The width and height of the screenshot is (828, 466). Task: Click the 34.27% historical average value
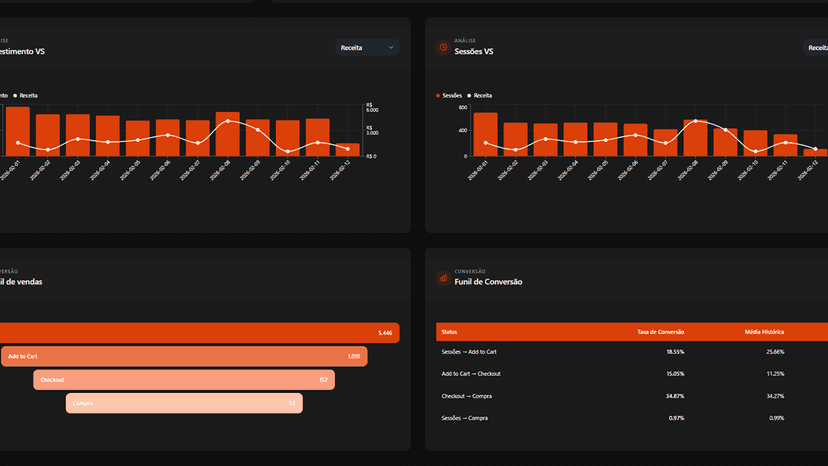pyautogui.click(x=775, y=396)
